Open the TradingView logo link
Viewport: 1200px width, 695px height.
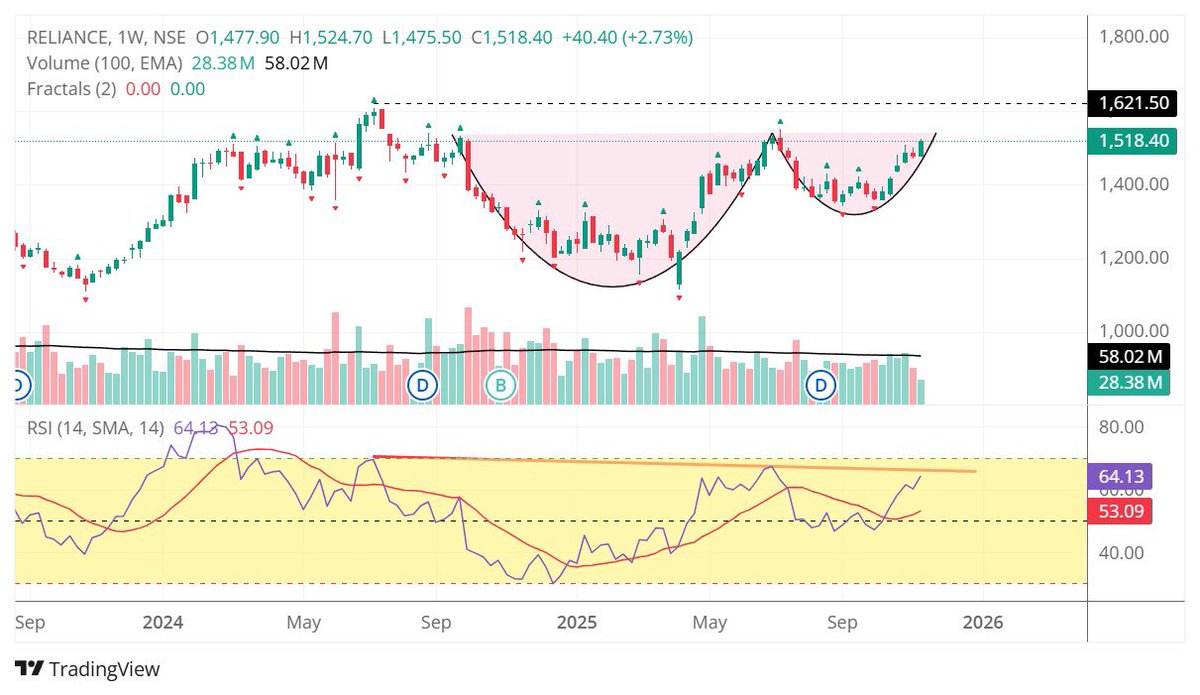88,669
